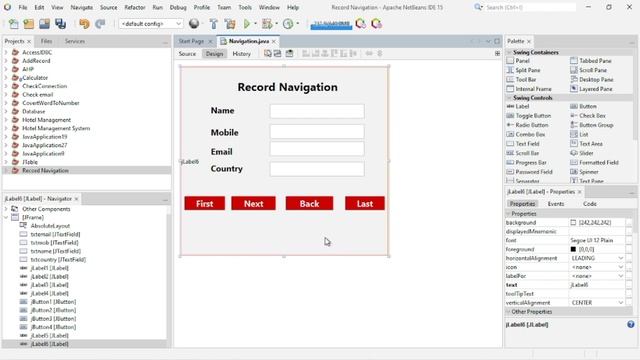The image size is (640, 360).
Task: Click the Save All toolbar icon
Action: tap(60, 24)
